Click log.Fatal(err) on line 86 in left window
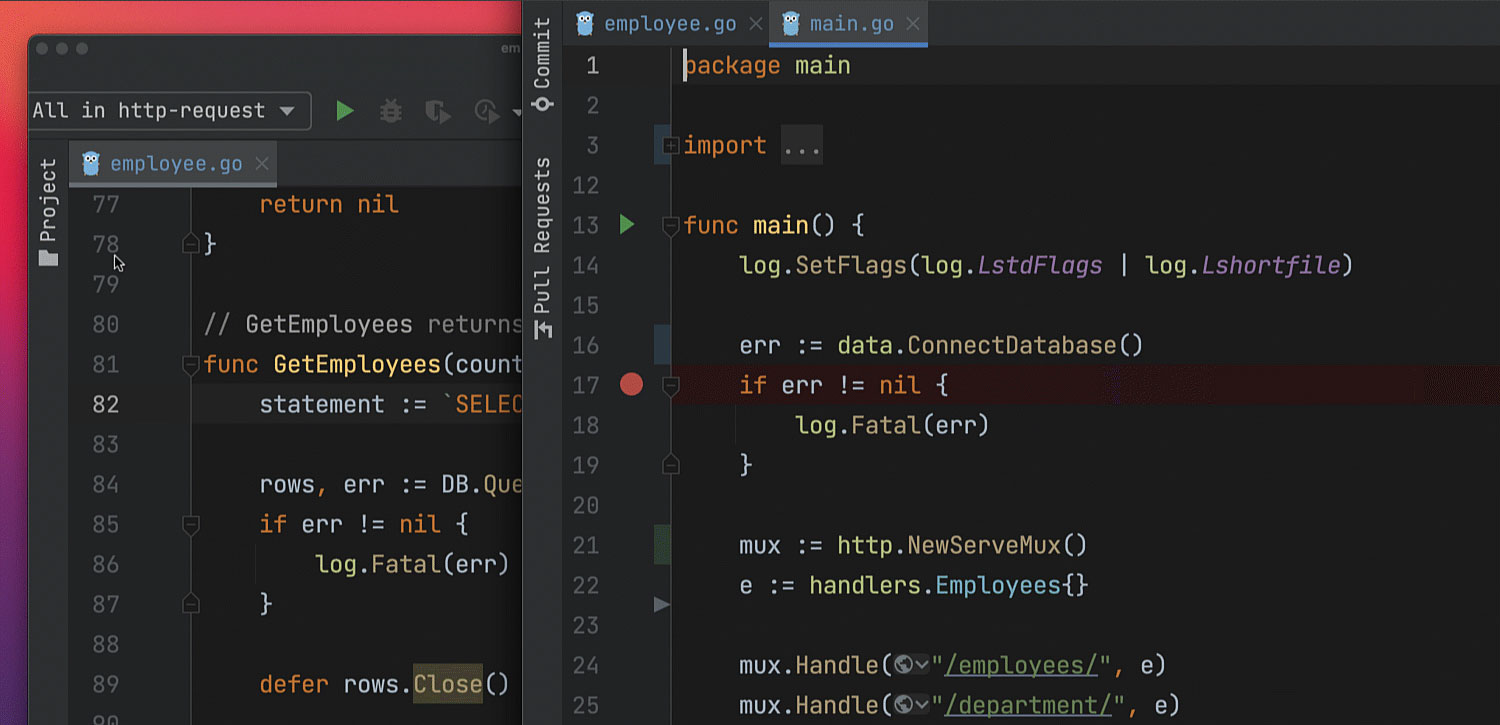 pyautogui.click(x=412, y=565)
